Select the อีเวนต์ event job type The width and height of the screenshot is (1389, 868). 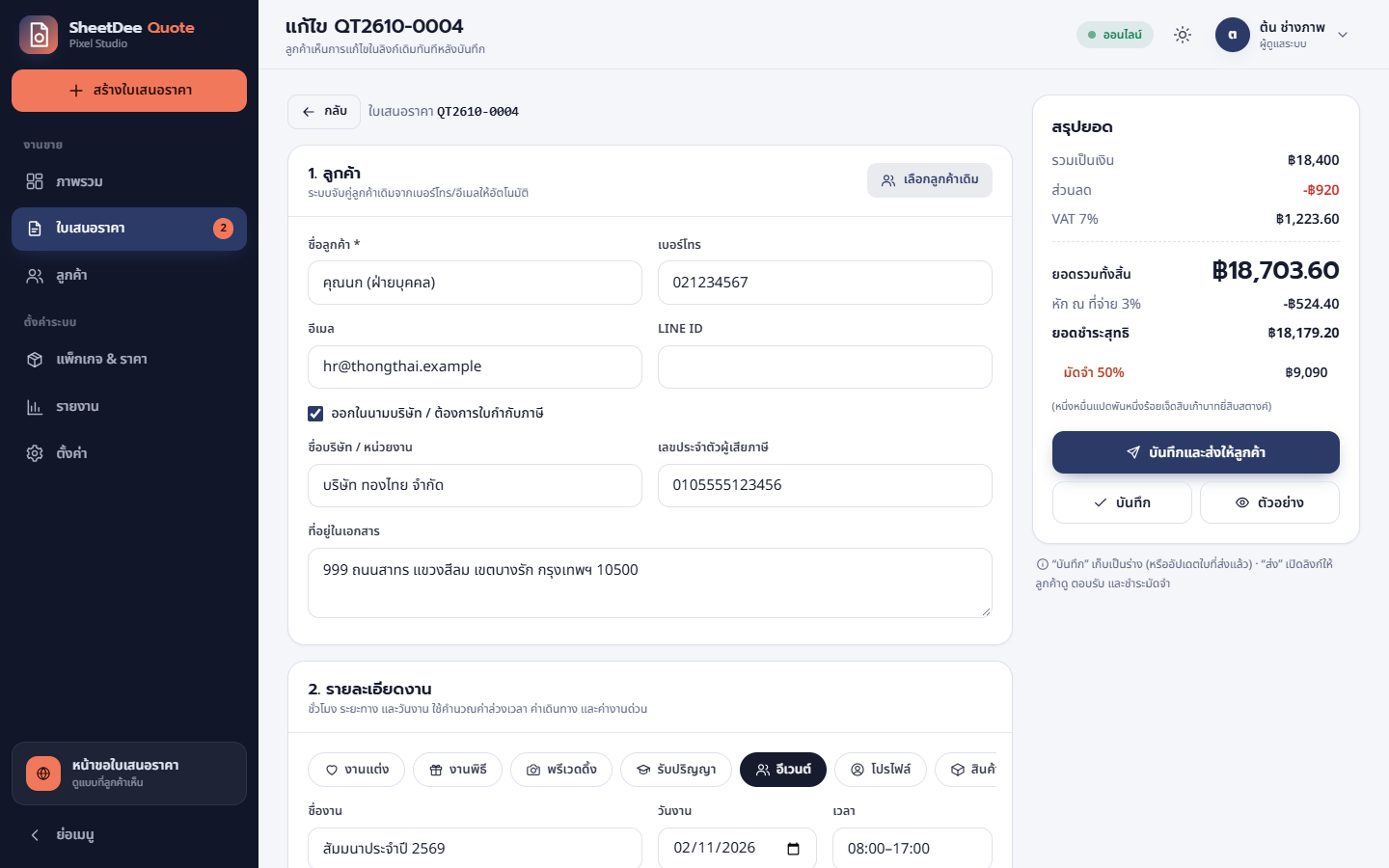(783, 770)
